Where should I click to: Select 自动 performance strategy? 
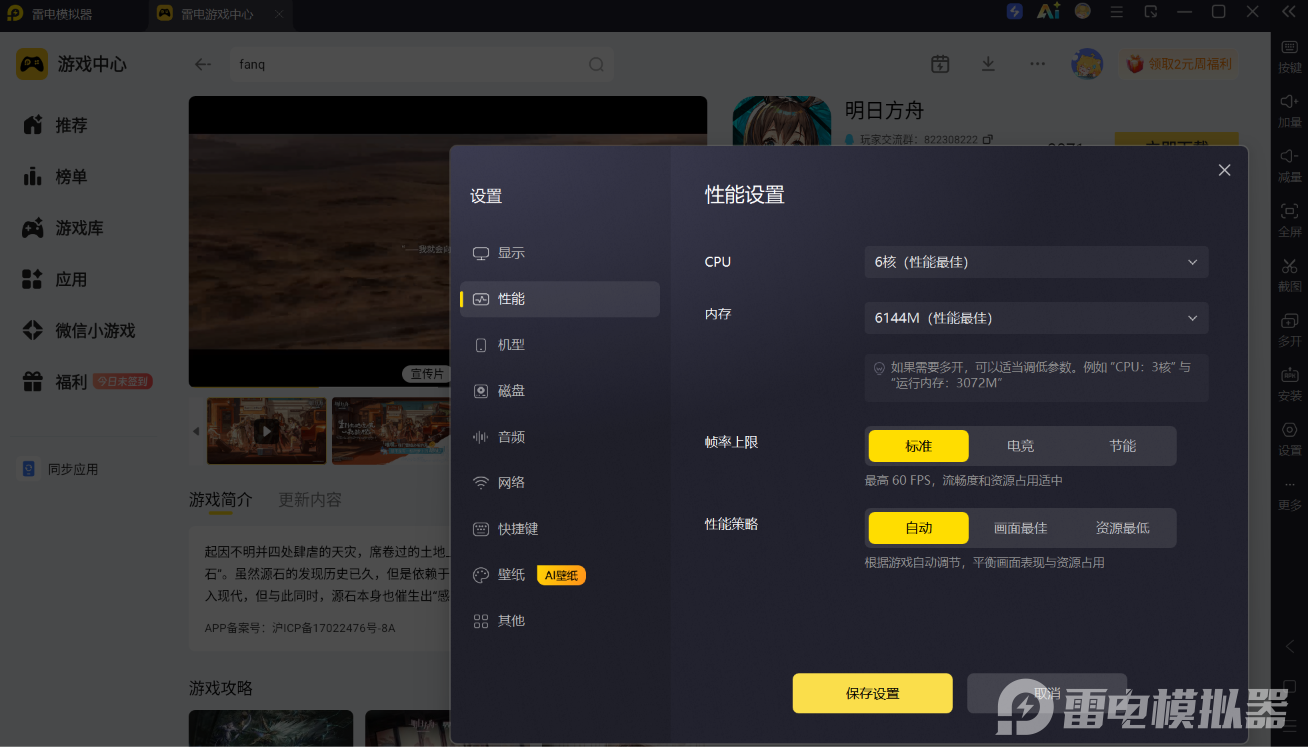coord(919,528)
